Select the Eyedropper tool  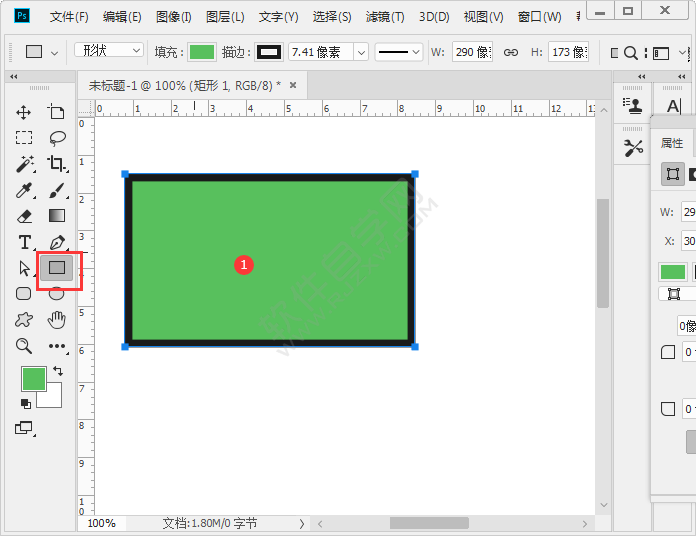click(x=24, y=190)
